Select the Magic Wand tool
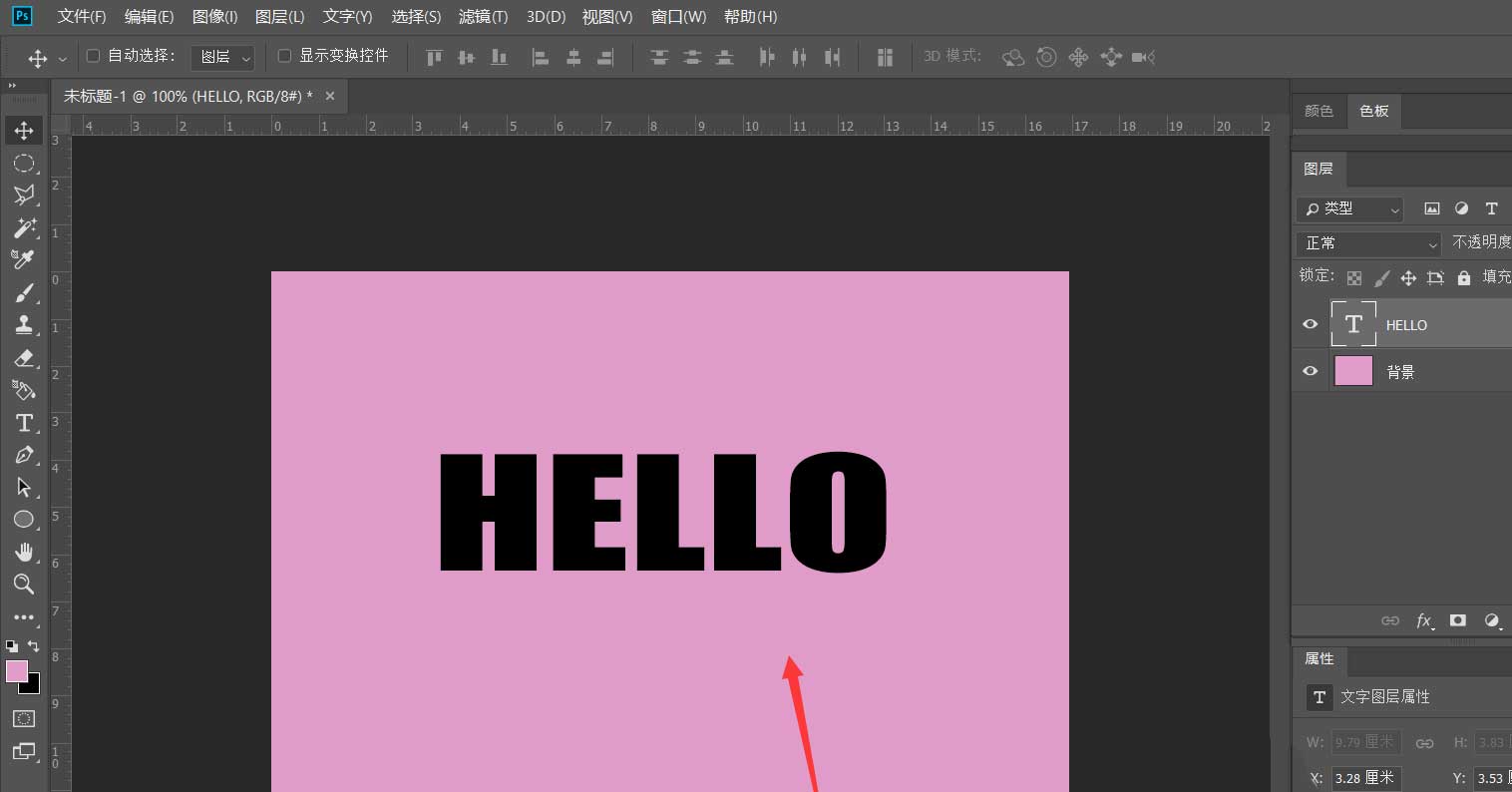The height and width of the screenshot is (792, 1512). click(x=24, y=227)
